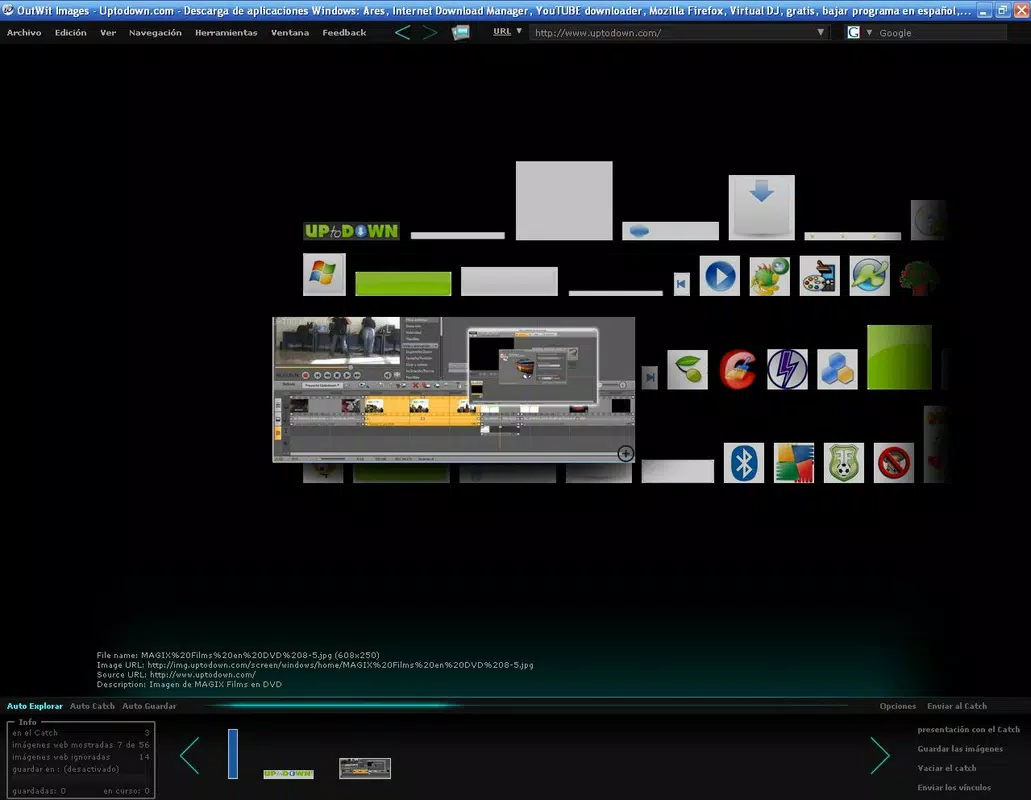This screenshot has height=800, width=1031.
Task: Select the blue oval pill image
Action: click(x=670, y=231)
